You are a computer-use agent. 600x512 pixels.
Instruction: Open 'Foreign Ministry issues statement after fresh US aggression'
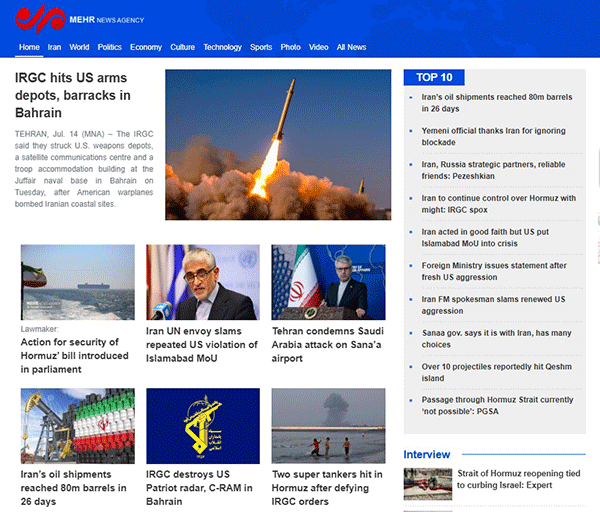pos(494,271)
